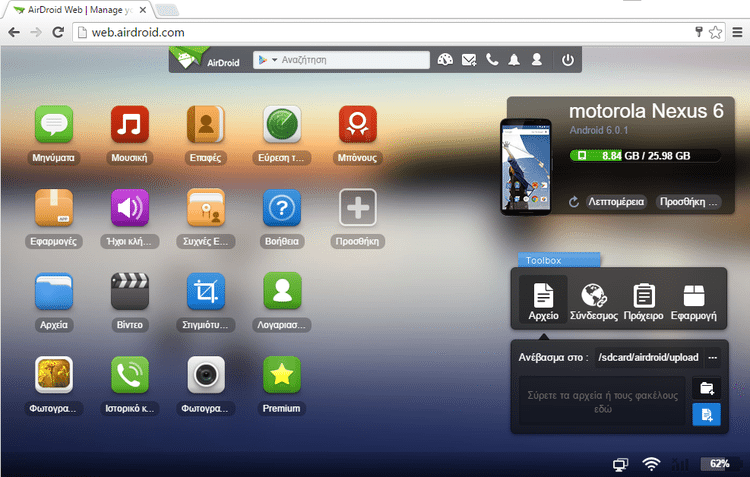Screen dimensions: 750x477
Task: Open the Φωτογρα... camera app
Action: pos(206,375)
